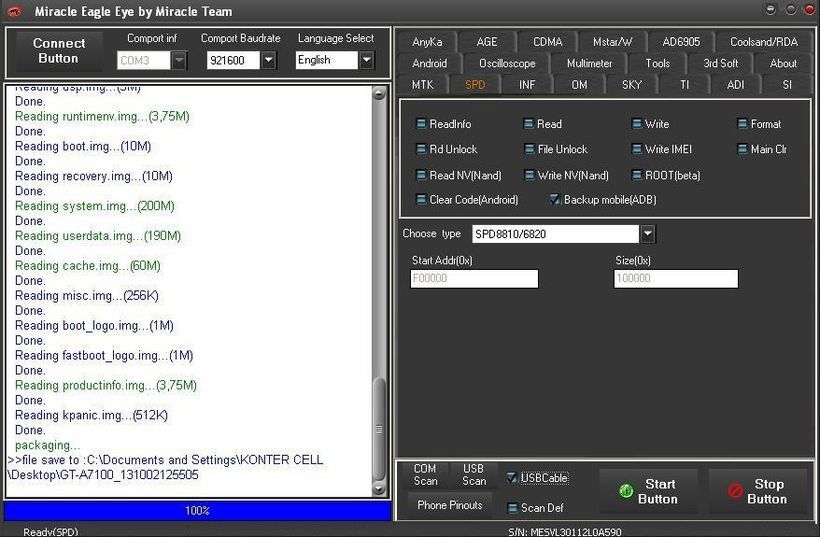820x537 pixels.
Task: Click the 100% progress bar
Action: (197, 510)
